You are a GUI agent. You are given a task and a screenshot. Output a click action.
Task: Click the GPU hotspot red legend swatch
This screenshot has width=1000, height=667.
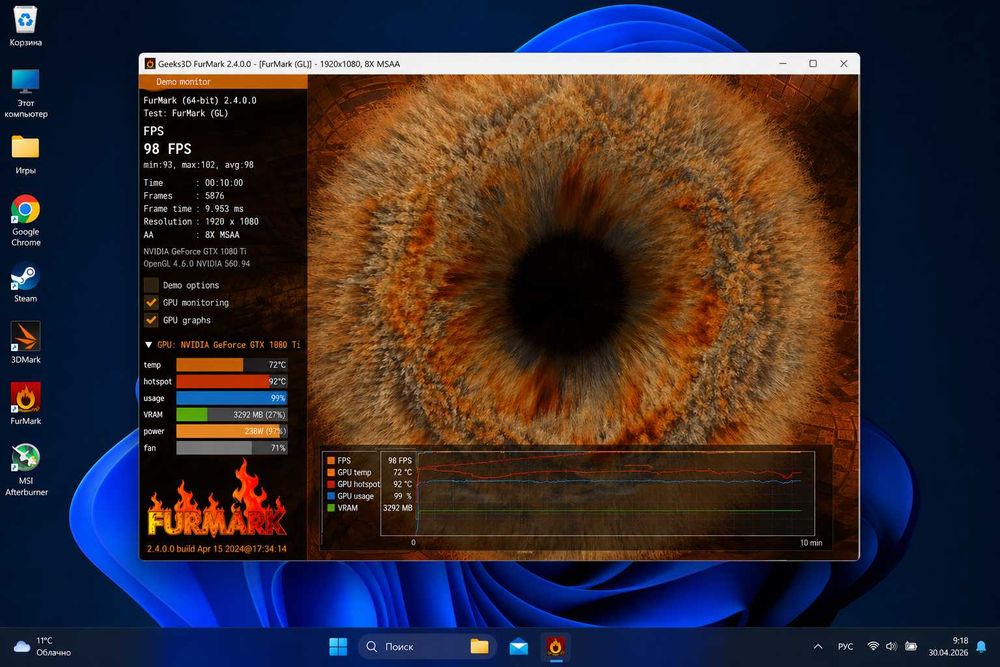click(331, 485)
